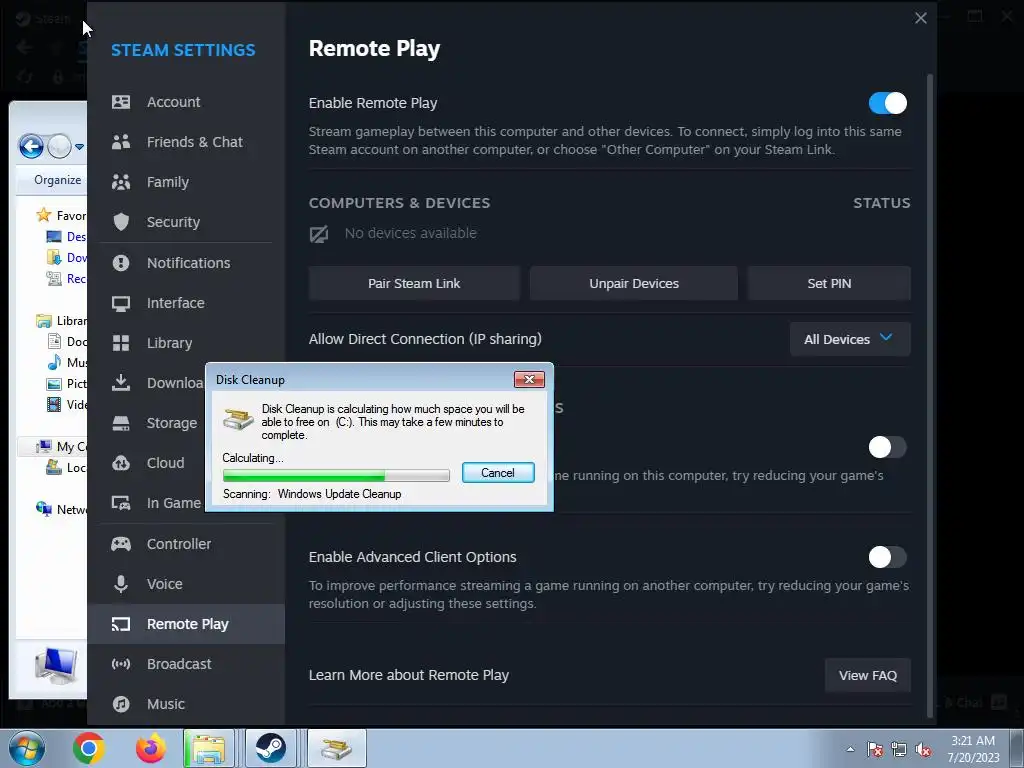Open Google Chrome from taskbar
The width and height of the screenshot is (1024, 768).
pyautogui.click(x=89, y=748)
